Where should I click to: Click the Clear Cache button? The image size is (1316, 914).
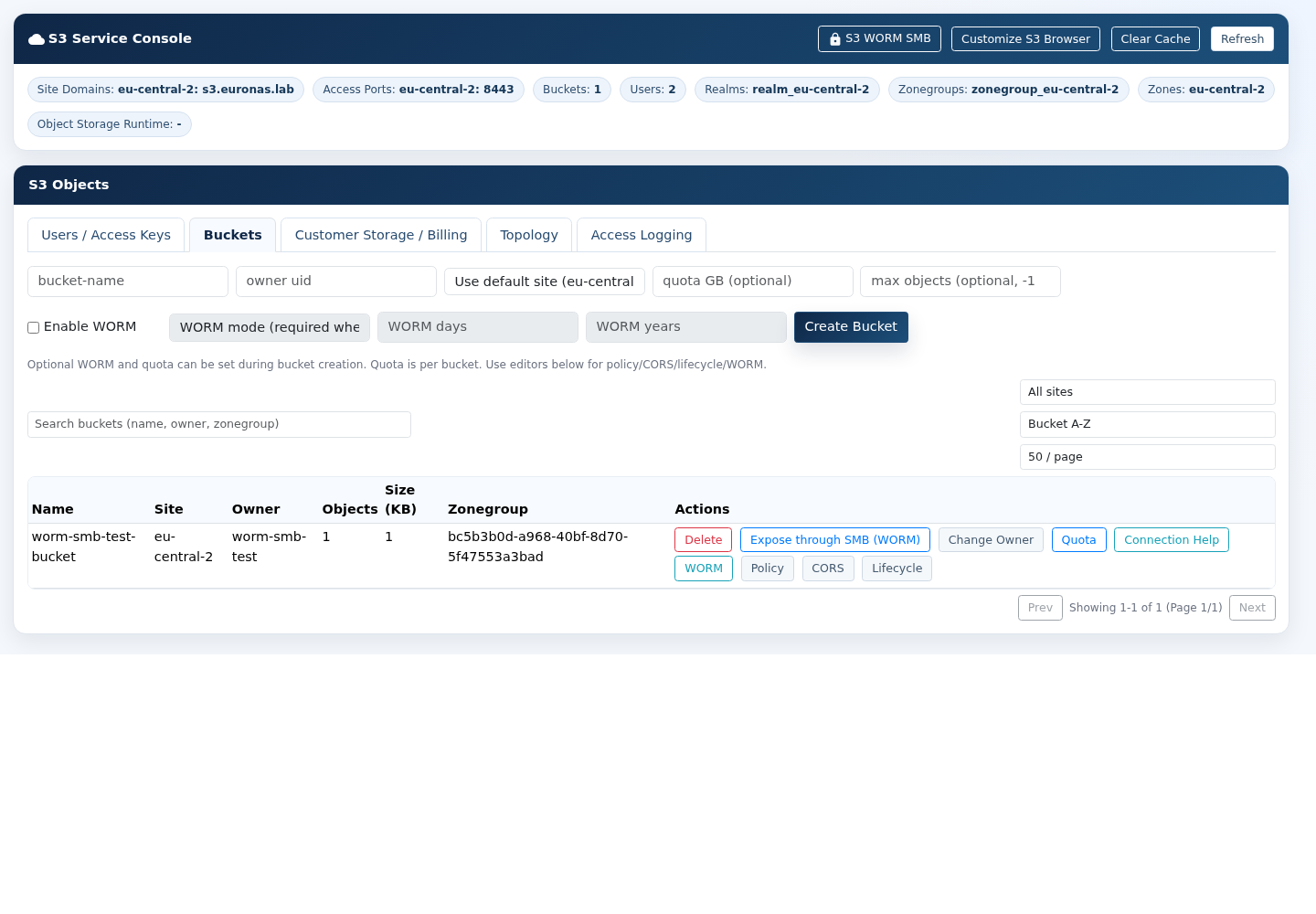1155,39
